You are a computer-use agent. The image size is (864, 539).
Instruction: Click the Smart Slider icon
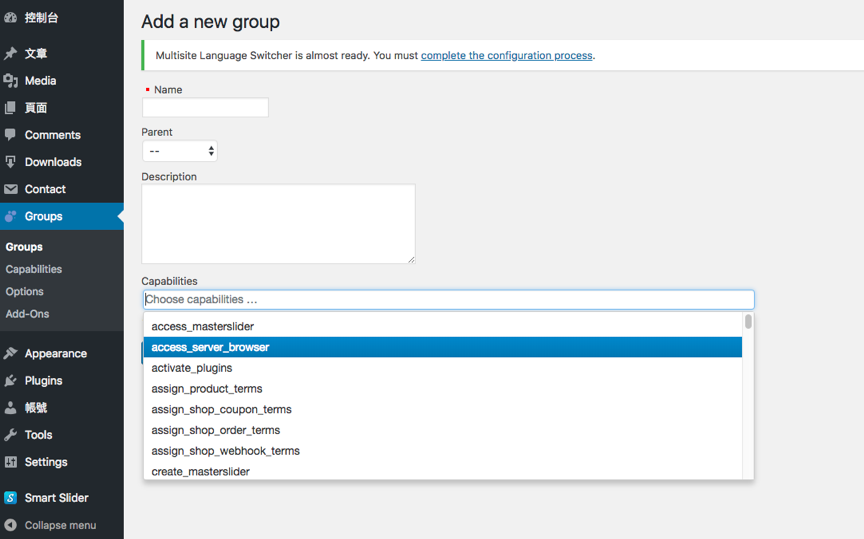point(11,498)
